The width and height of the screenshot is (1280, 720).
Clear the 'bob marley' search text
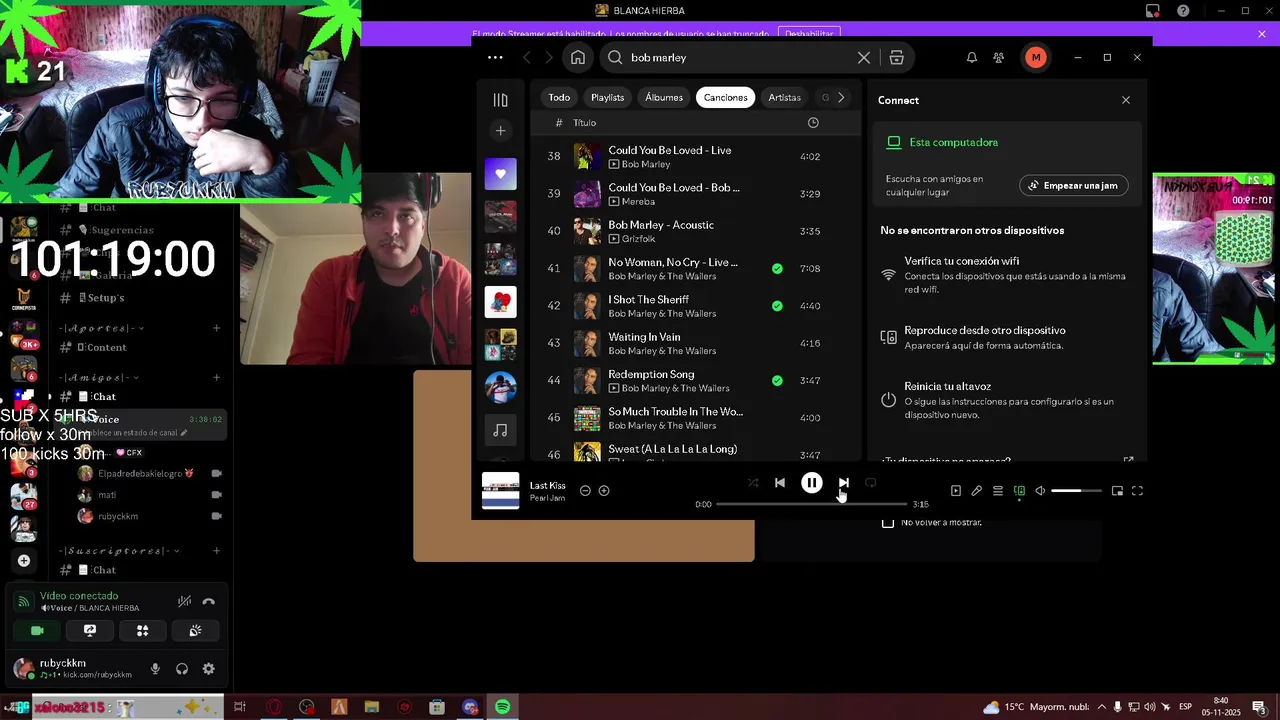[864, 57]
